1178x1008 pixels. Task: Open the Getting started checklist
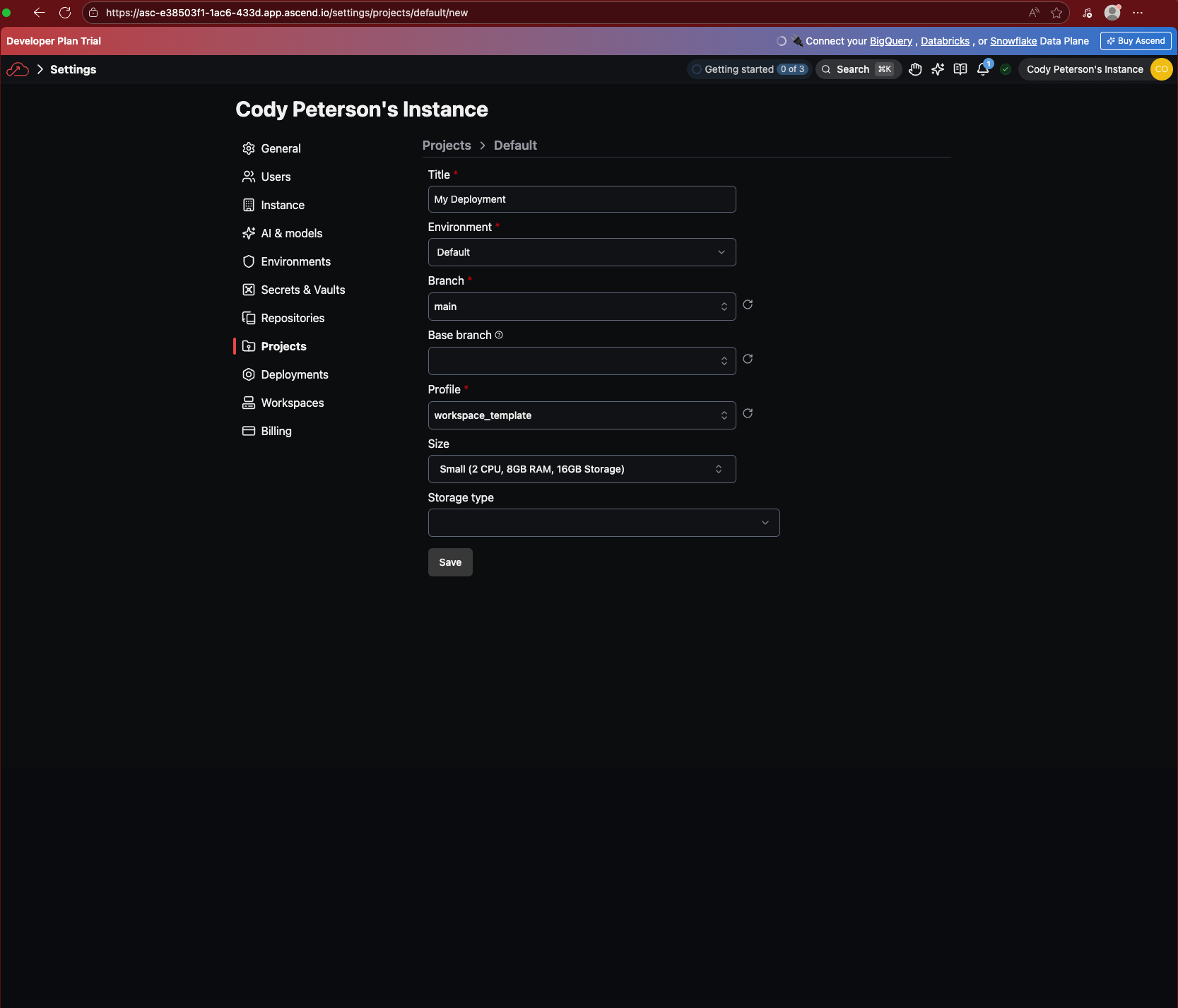749,69
